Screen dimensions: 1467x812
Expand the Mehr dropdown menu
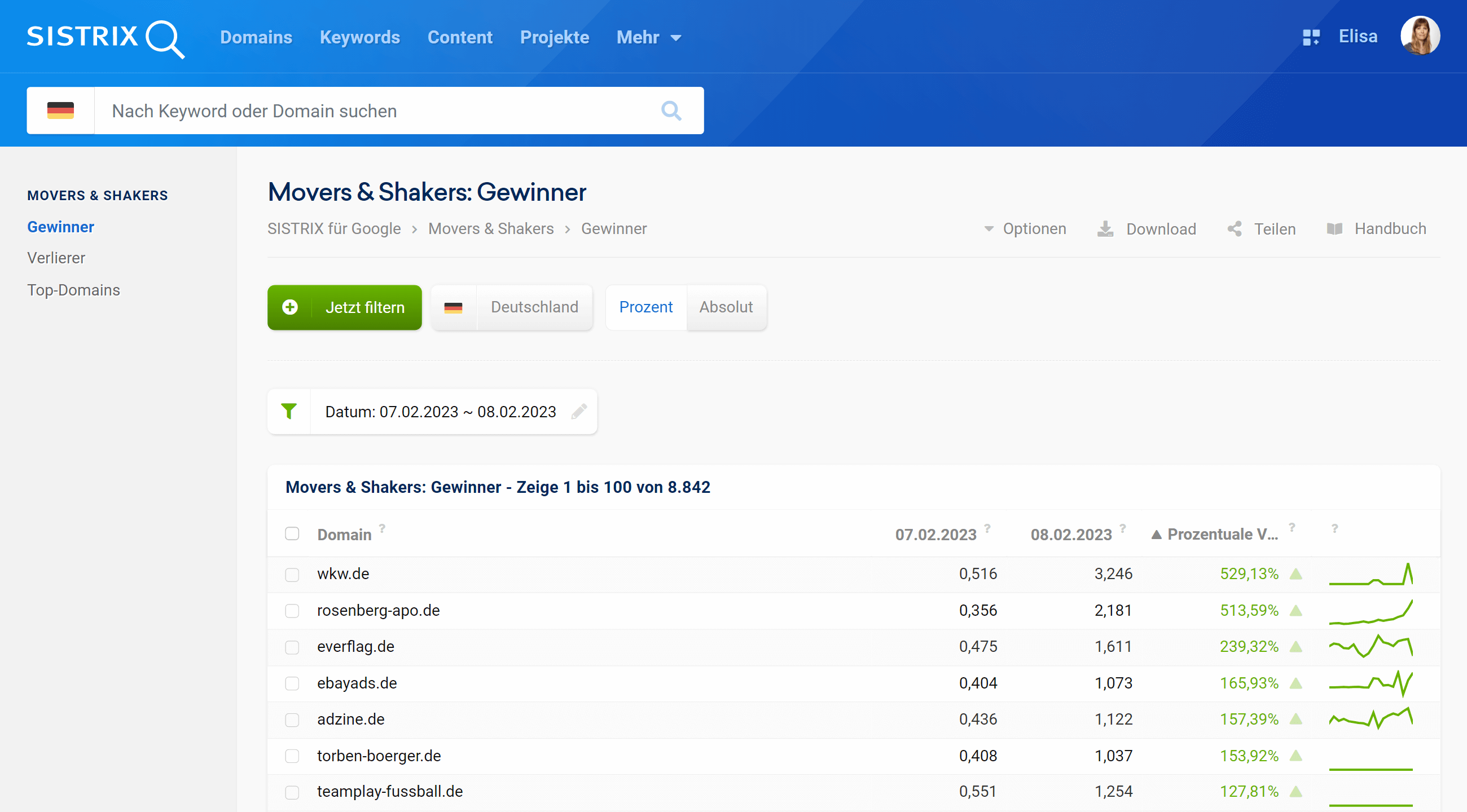click(648, 38)
